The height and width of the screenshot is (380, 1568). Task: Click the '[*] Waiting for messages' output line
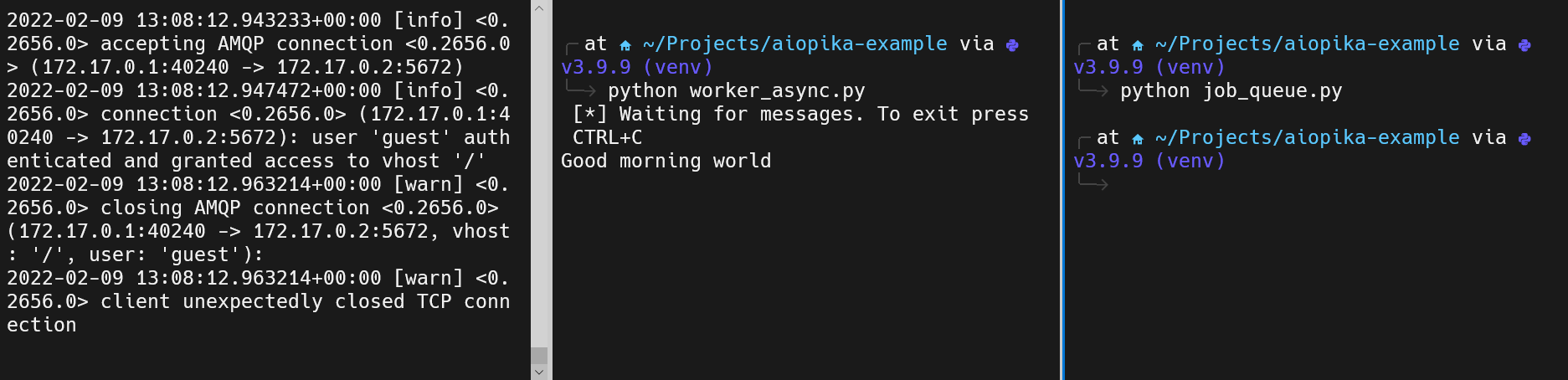(801, 114)
